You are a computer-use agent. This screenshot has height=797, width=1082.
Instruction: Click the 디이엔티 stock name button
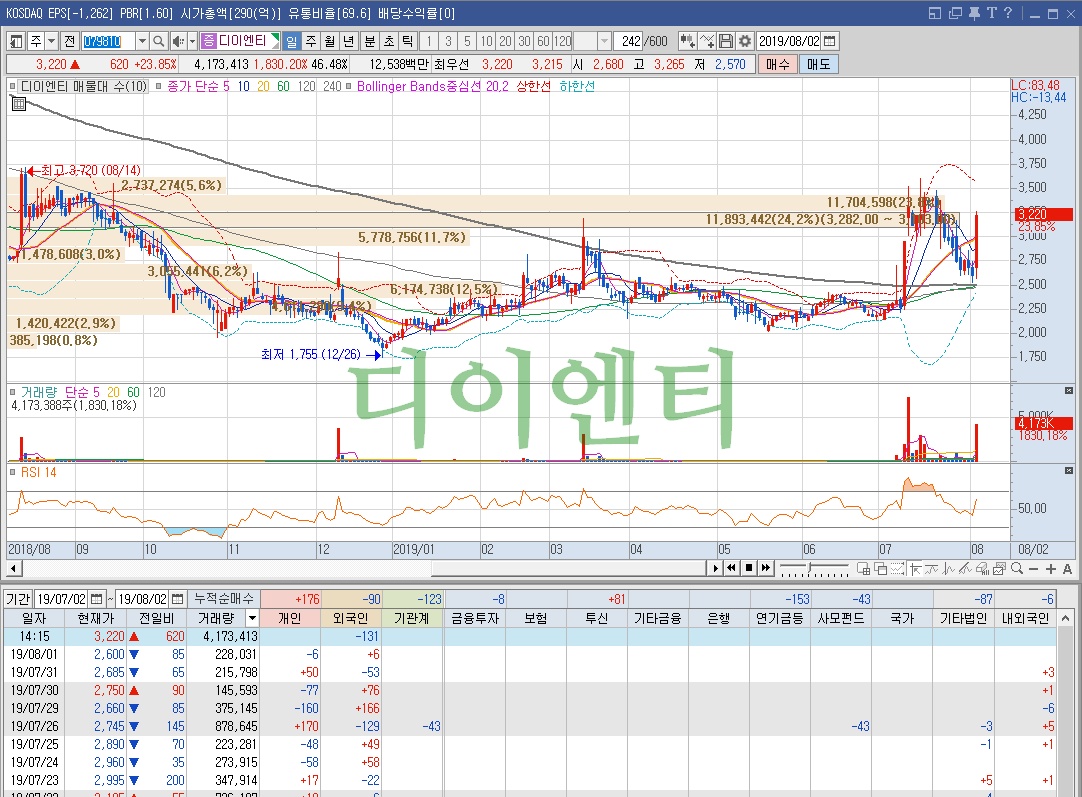click(x=242, y=41)
